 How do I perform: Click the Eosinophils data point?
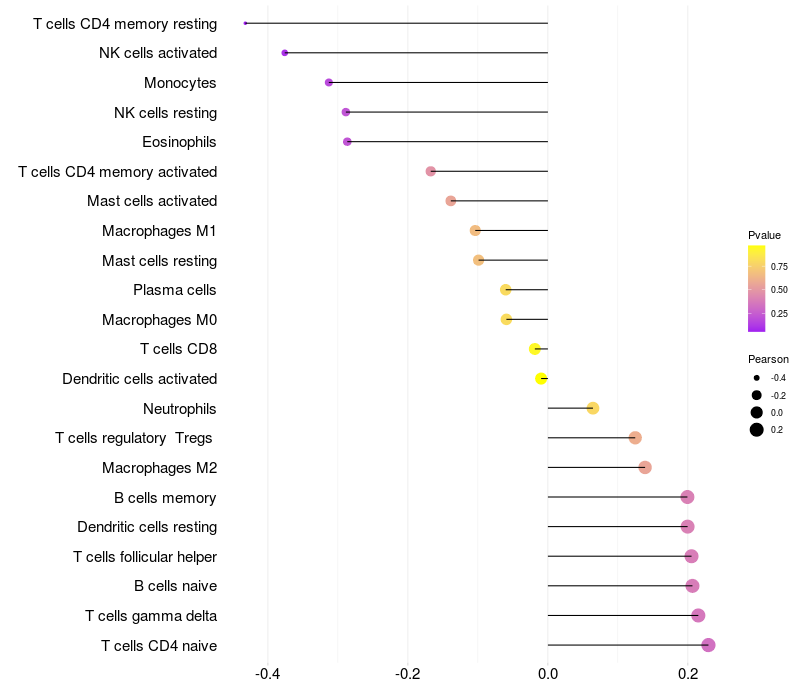coord(347,141)
